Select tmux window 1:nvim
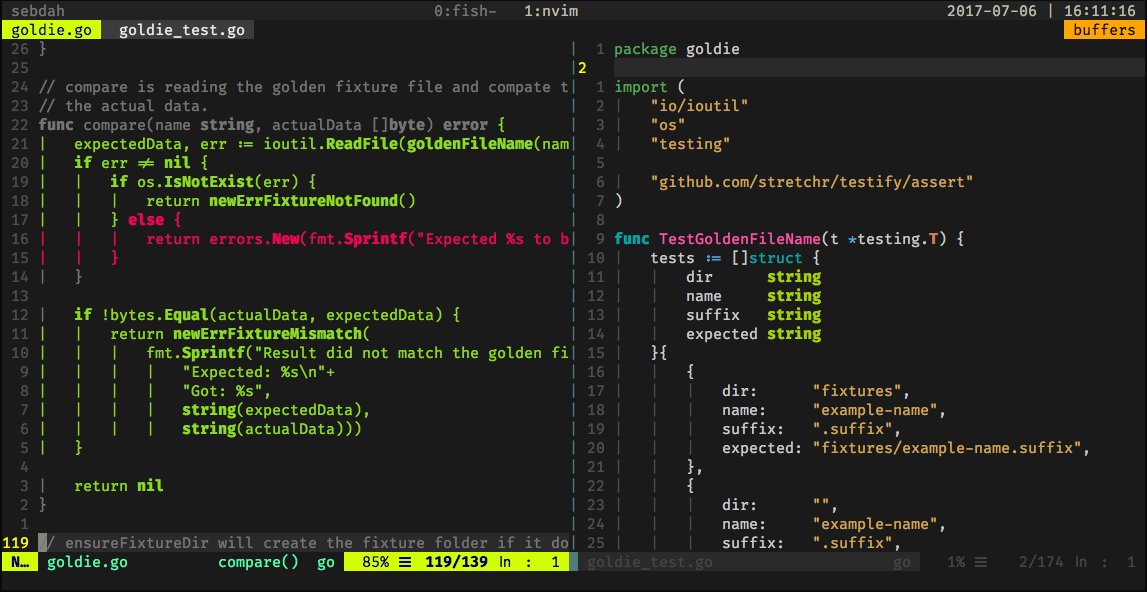This screenshot has height=592, width=1147. 551,11
